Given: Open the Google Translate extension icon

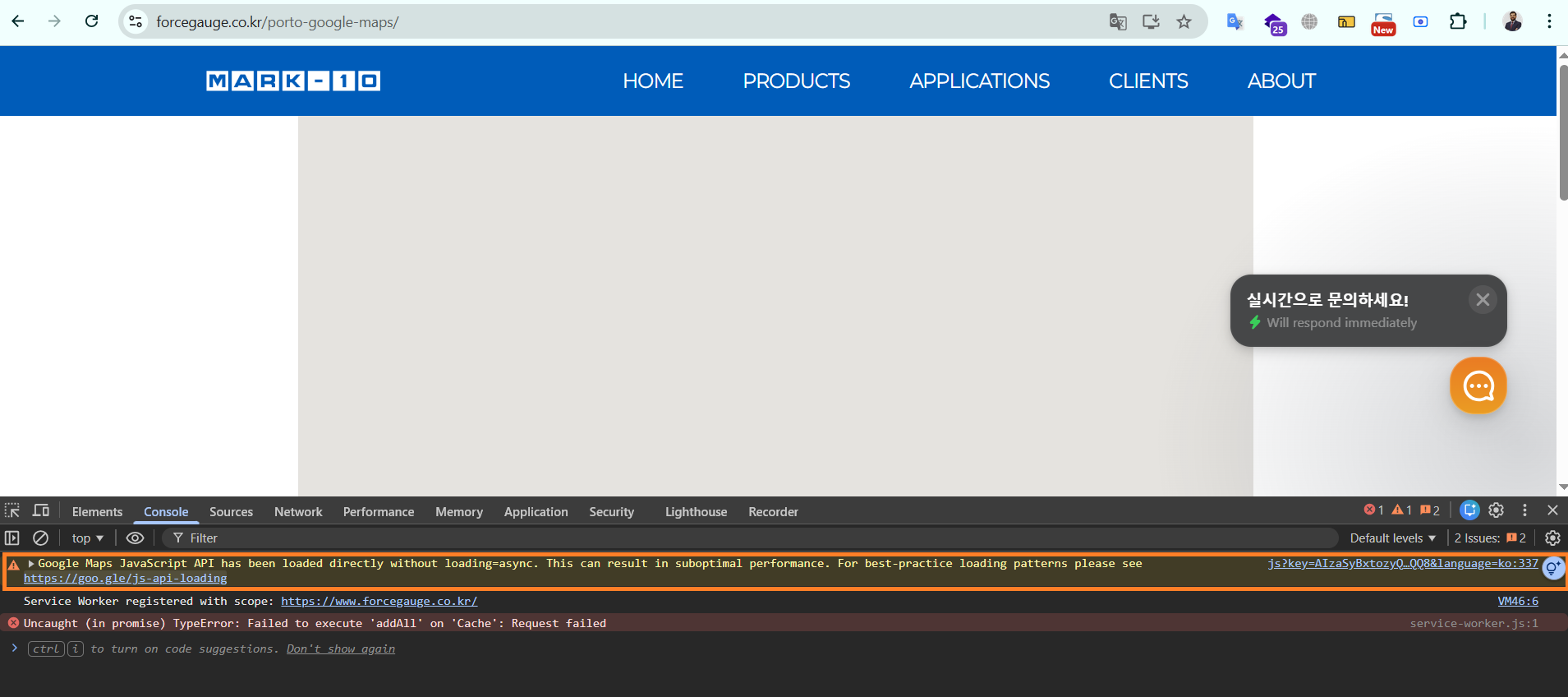Looking at the screenshot, I should tap(1235, 22).
